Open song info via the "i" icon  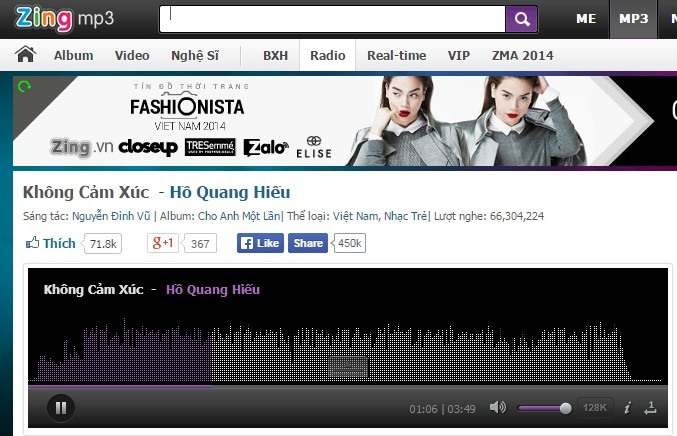tap(627, 408)
